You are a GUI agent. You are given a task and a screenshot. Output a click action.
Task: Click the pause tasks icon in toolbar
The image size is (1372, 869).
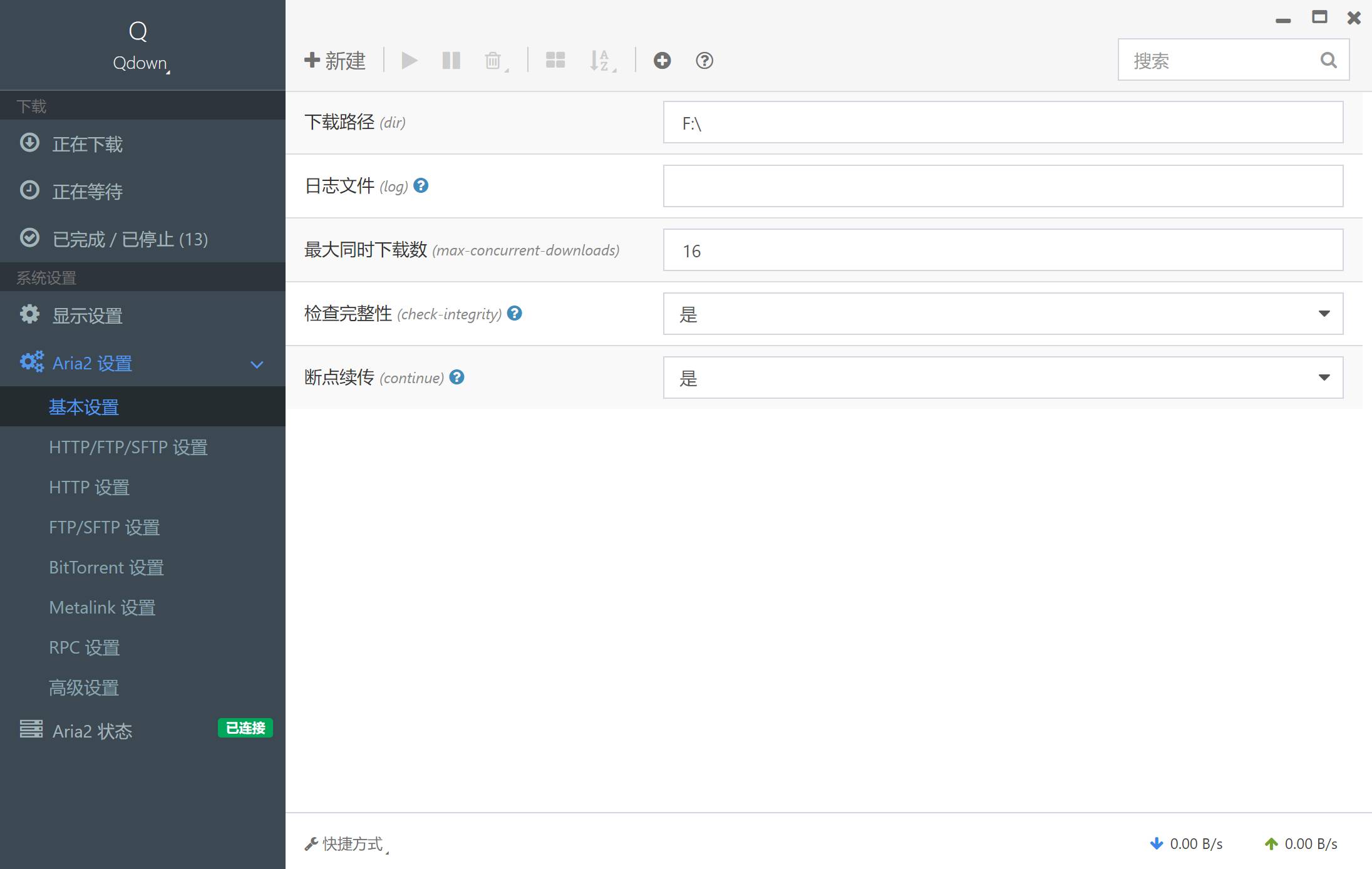(x=451, y=61)
